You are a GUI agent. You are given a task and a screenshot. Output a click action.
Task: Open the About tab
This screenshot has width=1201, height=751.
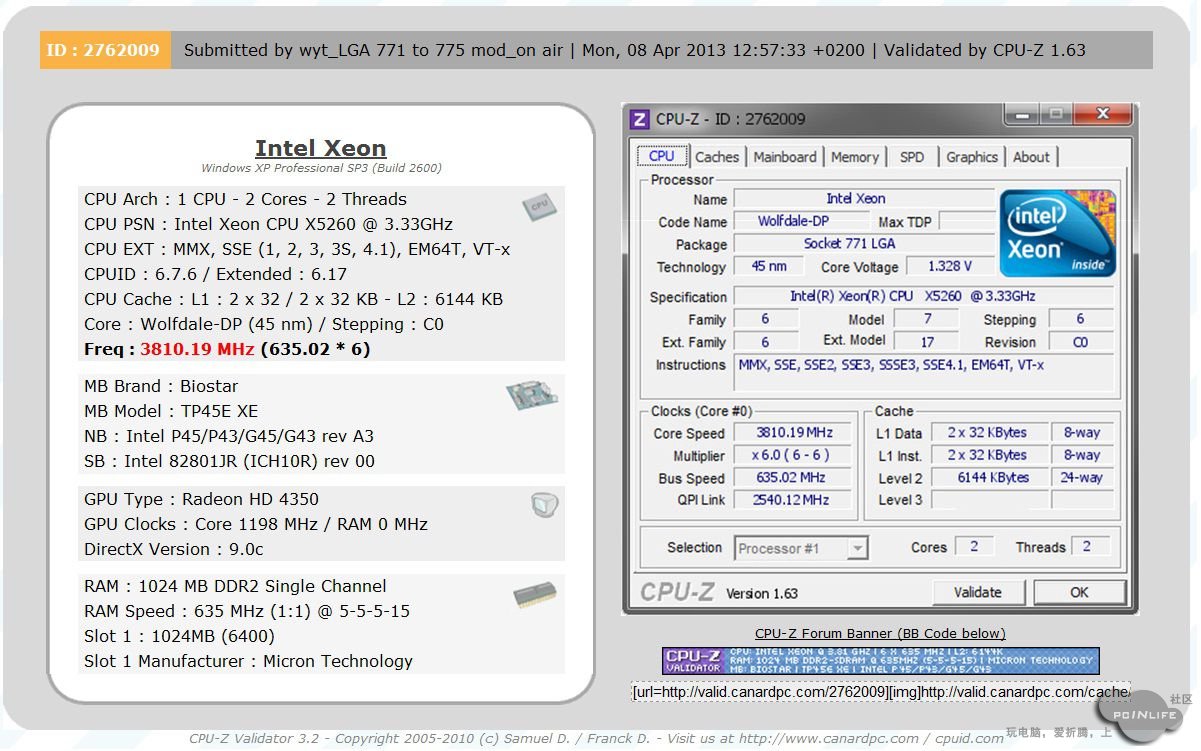pos(1031,157)
